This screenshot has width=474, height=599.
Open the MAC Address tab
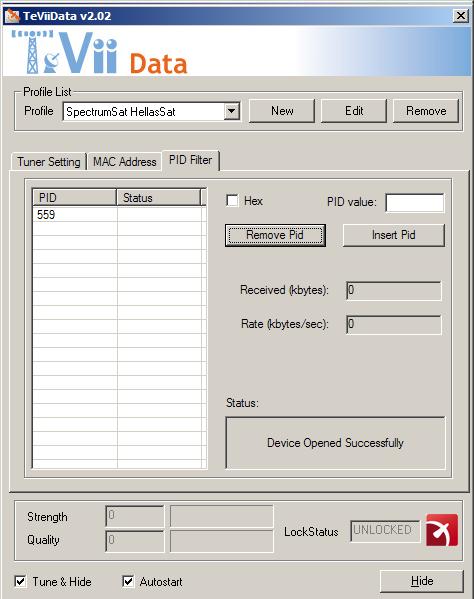pyautogui.click(x=125, y=162)
